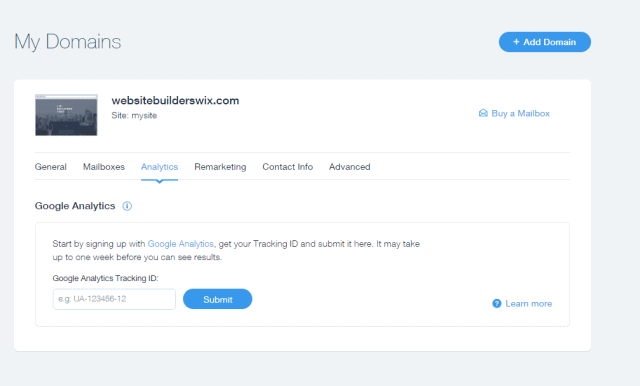Click the Site: mysite text
The image size is (640, 386).
134,115
